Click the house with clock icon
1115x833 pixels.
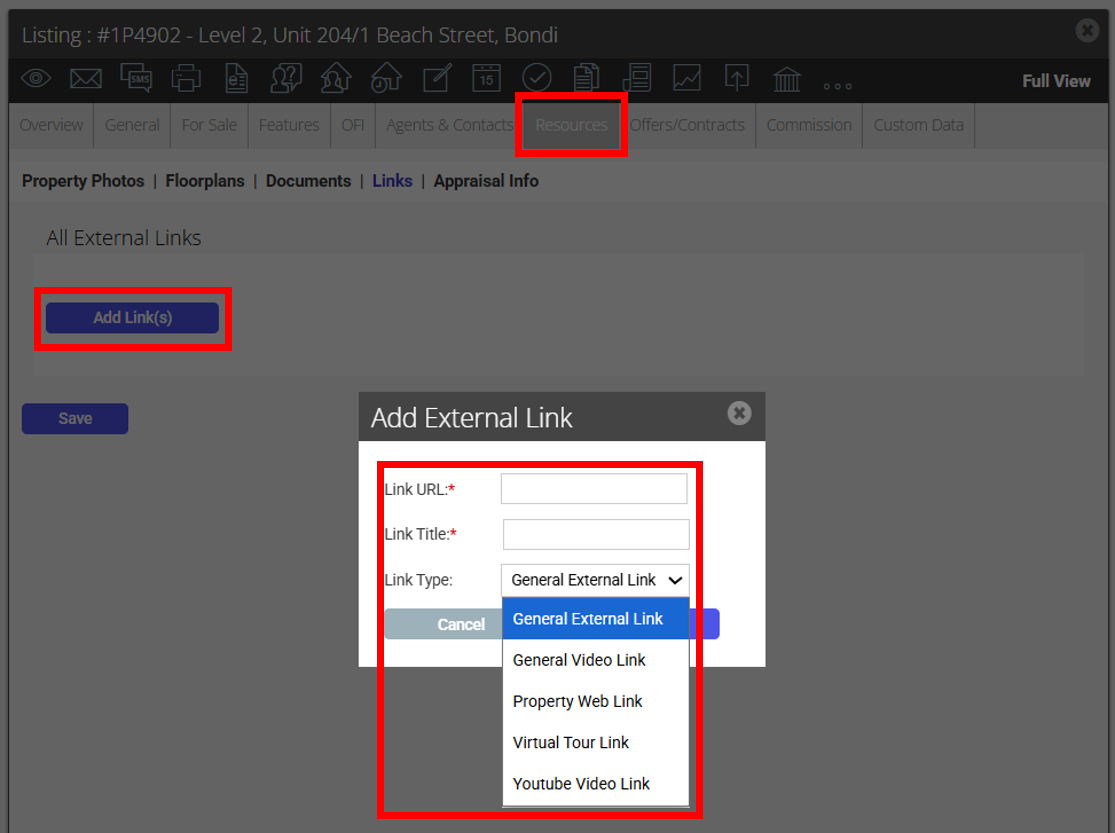click(x=386, y=78)
